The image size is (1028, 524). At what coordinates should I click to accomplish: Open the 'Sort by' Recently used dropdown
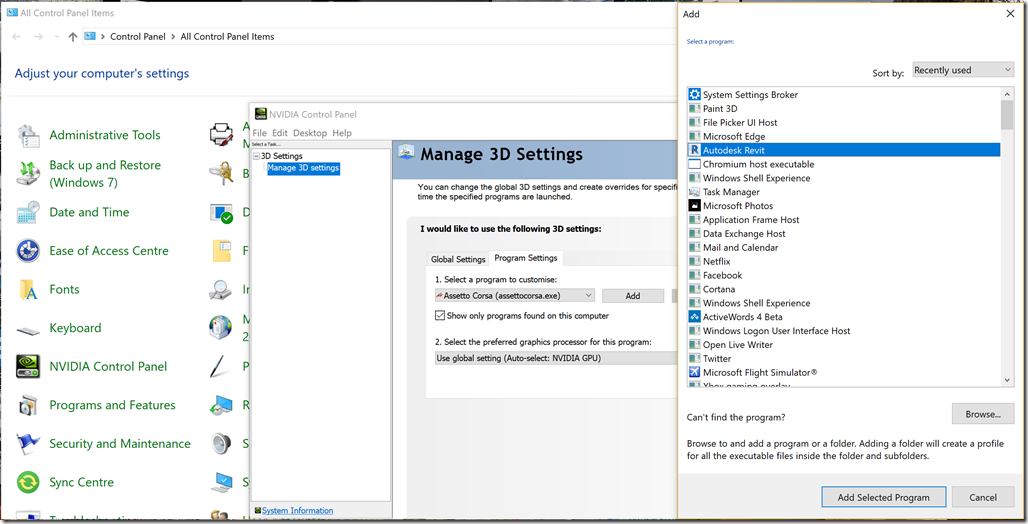tap(963, 70)
